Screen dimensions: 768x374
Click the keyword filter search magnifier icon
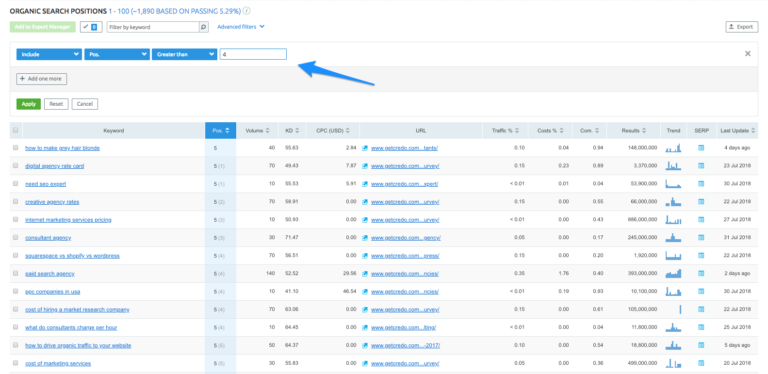(204, 27)
